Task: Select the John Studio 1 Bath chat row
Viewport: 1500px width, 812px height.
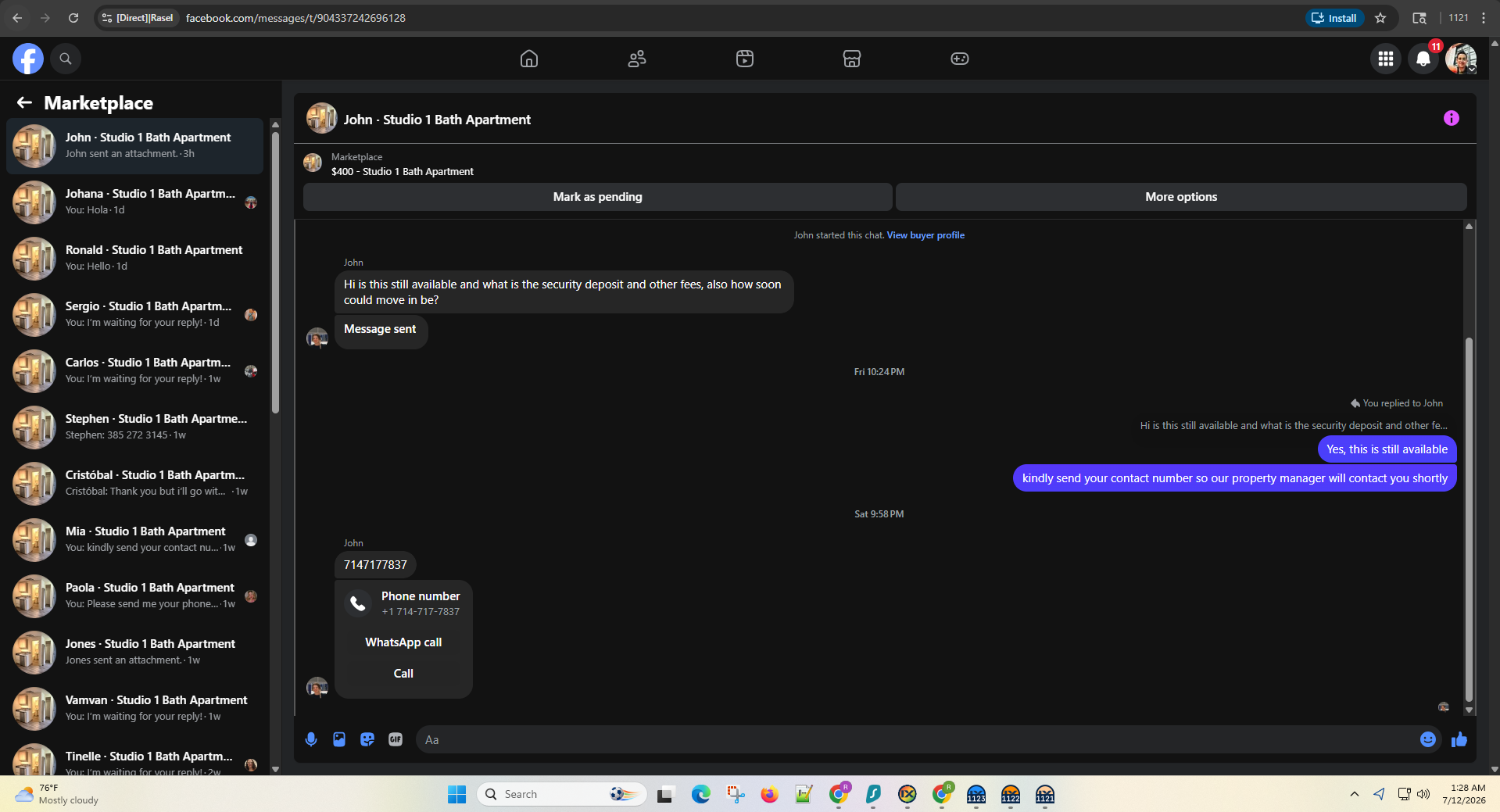Action: [134, 146]
